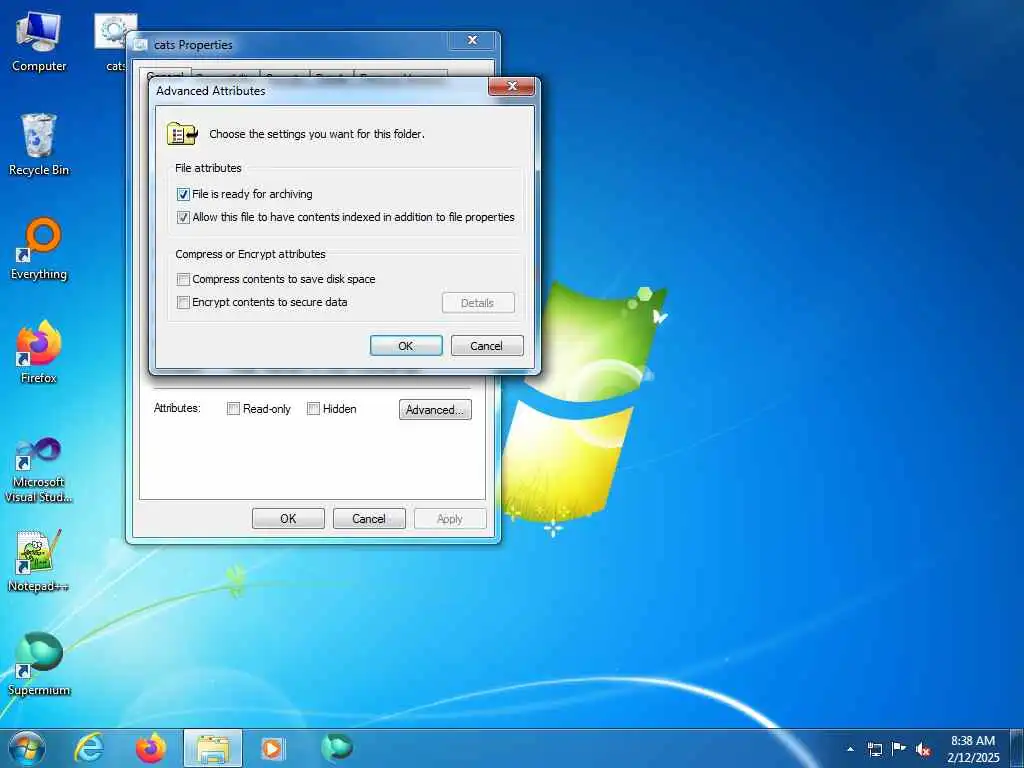
Task: Launch the Supermium browser shortcut
Action: 39,664
